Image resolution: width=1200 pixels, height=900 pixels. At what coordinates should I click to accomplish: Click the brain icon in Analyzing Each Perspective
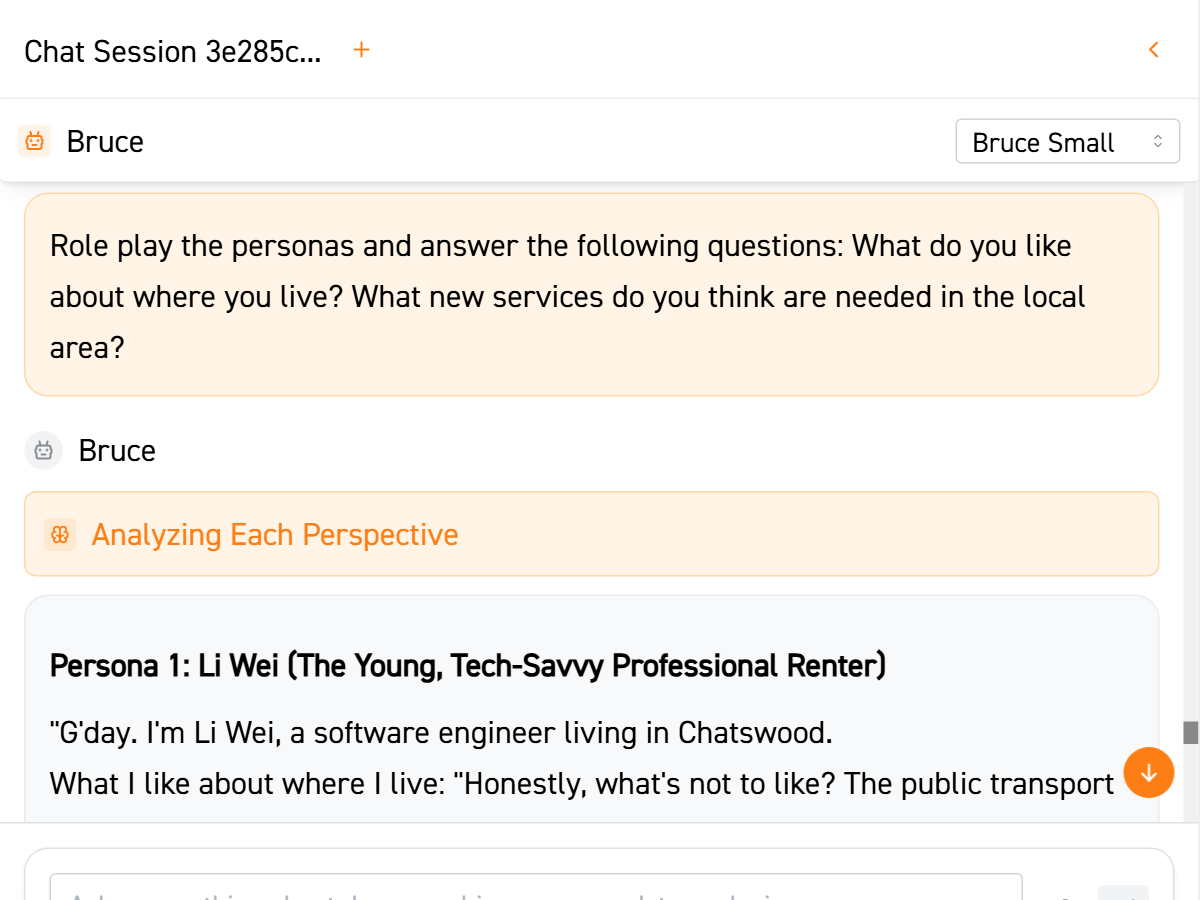pos(60,535)
